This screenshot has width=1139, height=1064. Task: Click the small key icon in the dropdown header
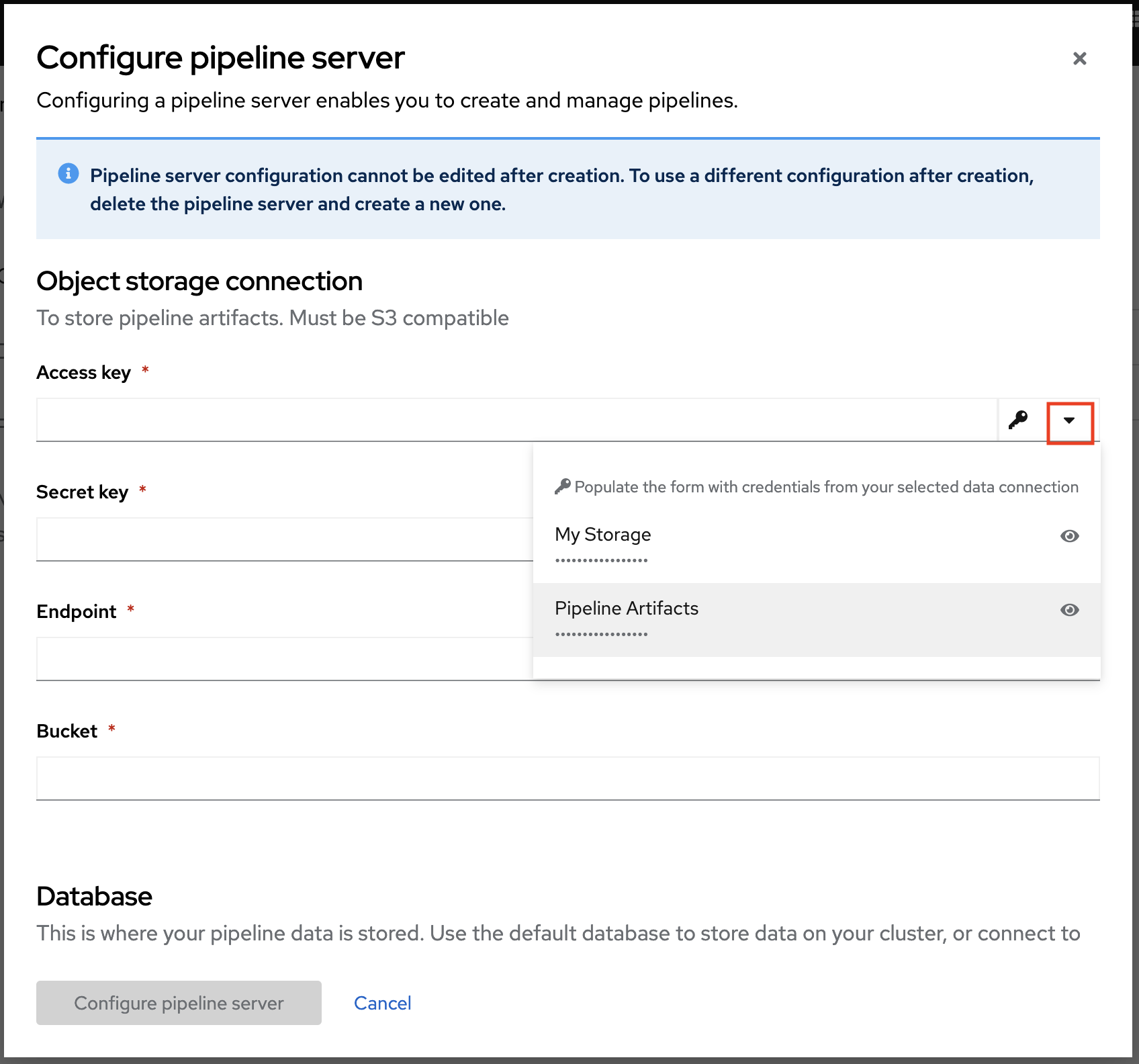point(562,486)
